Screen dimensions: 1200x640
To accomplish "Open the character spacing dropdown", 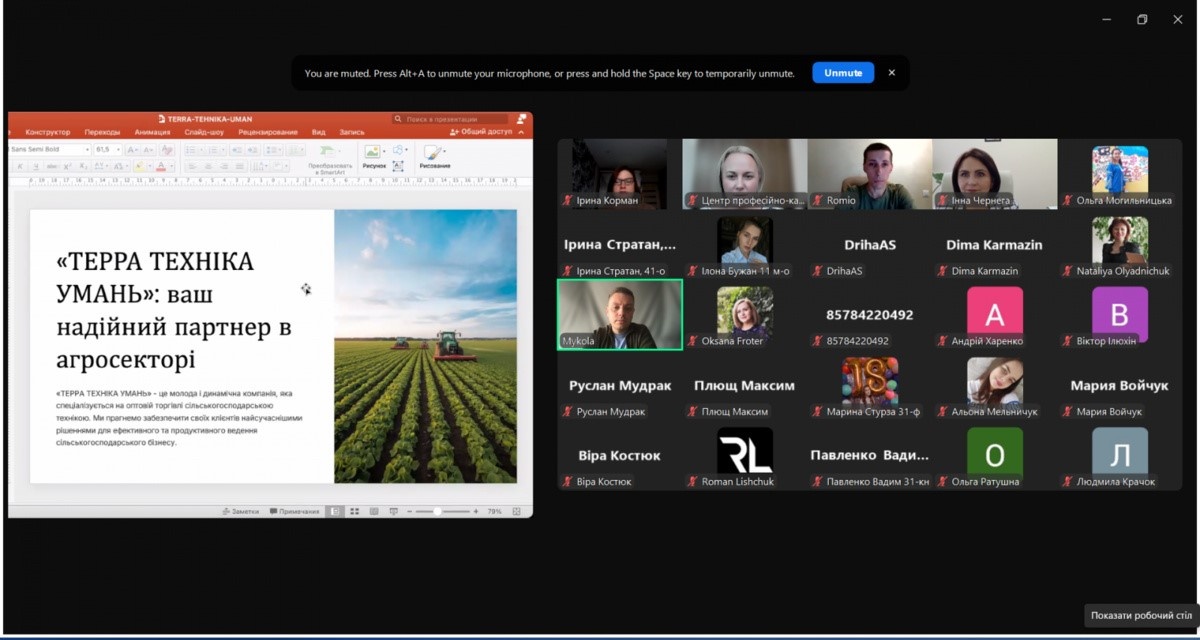I will click(x=101, y=166).
